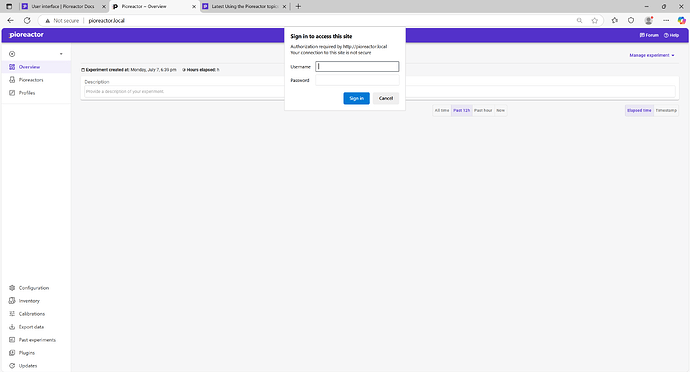Focus the Username input field
The width and height of the screenshot is (690, 372).
357,66
